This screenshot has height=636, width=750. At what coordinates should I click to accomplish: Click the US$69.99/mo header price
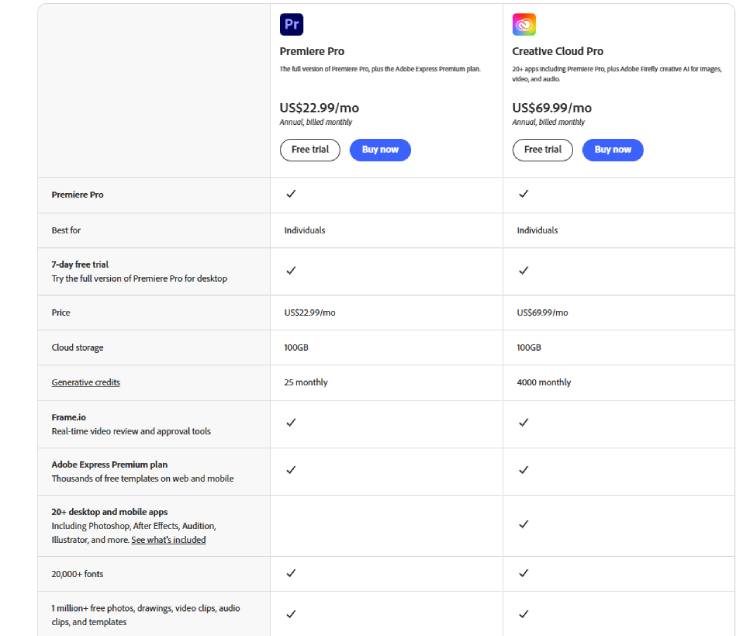point(552,108)
